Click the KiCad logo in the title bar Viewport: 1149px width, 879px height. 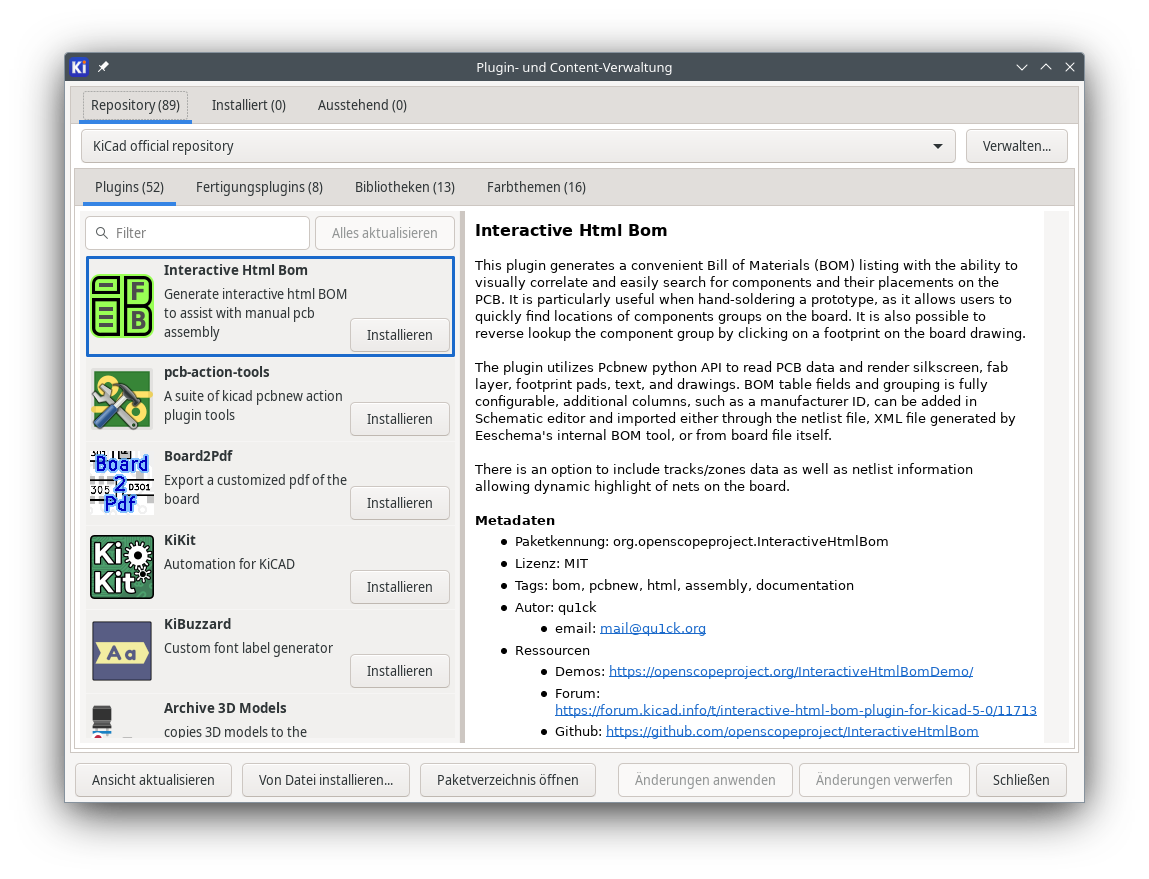79,67
